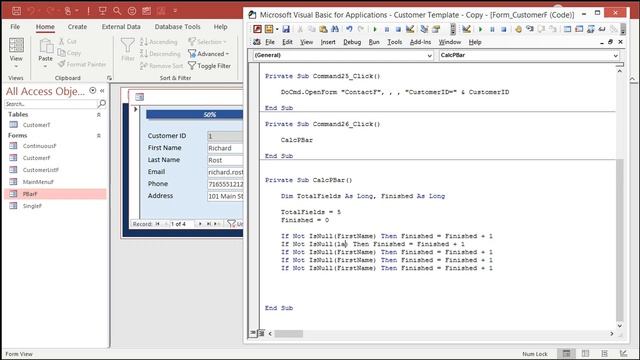Image resolution: width=640 pixels, height=360 pixels.
Task: Open Find using the binoculars icon
Action: [335, 29]
